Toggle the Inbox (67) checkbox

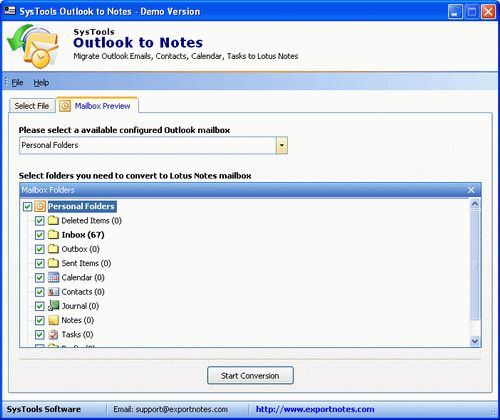click(39, 235)
